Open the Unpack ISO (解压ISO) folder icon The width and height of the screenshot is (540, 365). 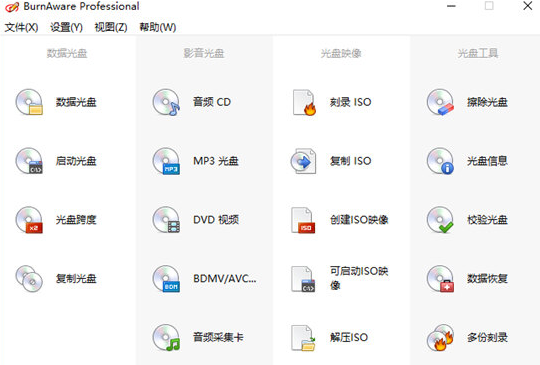[x=303, y=337]
